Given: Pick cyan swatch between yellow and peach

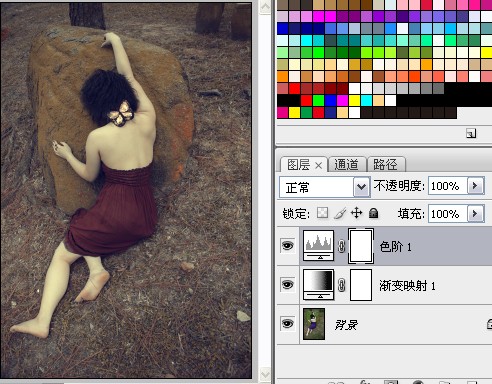Looking at the screenshot, I should pyautogui.click(x=366, y=100).
